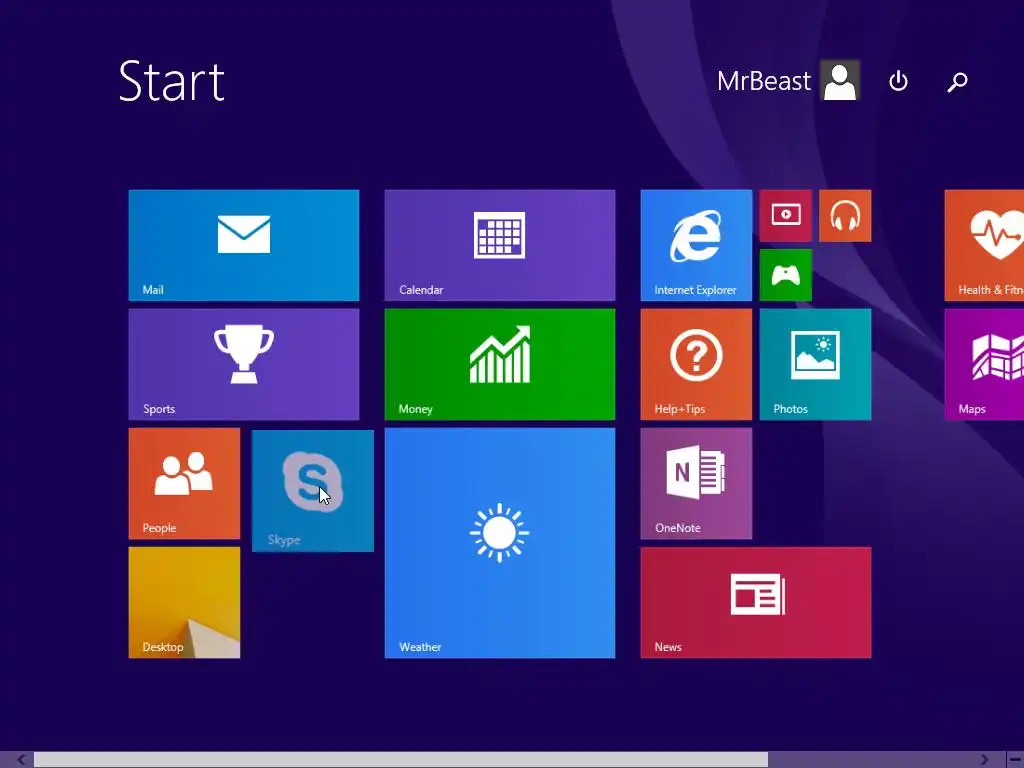Click the horizontal scrollbar thumb
The image size is (1024, 768).
point(401,760)
